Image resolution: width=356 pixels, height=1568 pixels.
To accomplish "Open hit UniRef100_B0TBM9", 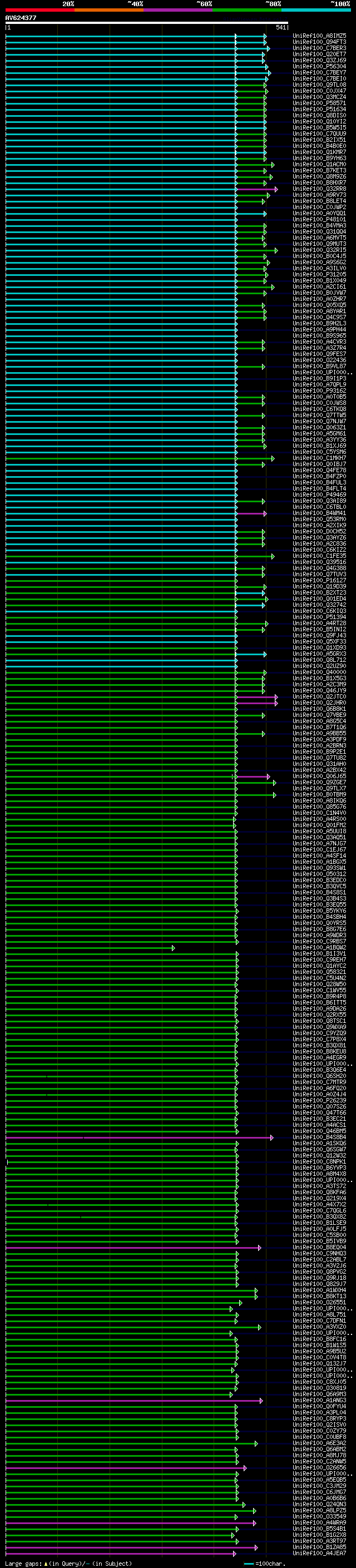I will 319,794.
